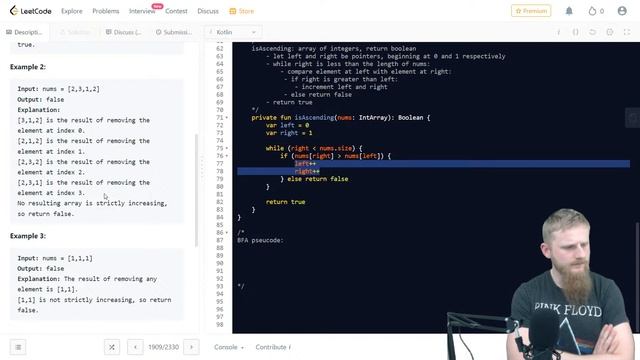
Task: Switch to the Description tab
Action: pos(24,32)
